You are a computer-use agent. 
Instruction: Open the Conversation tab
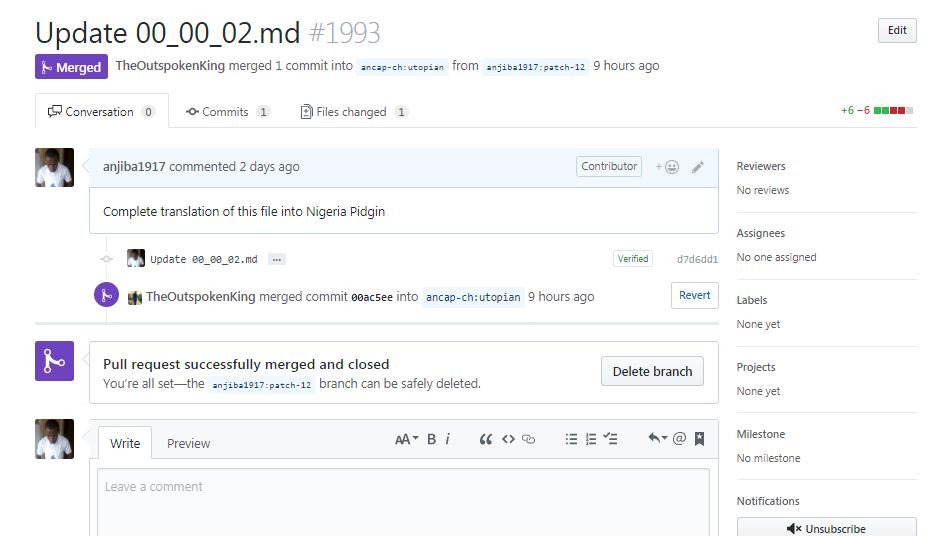coord(102,112)
